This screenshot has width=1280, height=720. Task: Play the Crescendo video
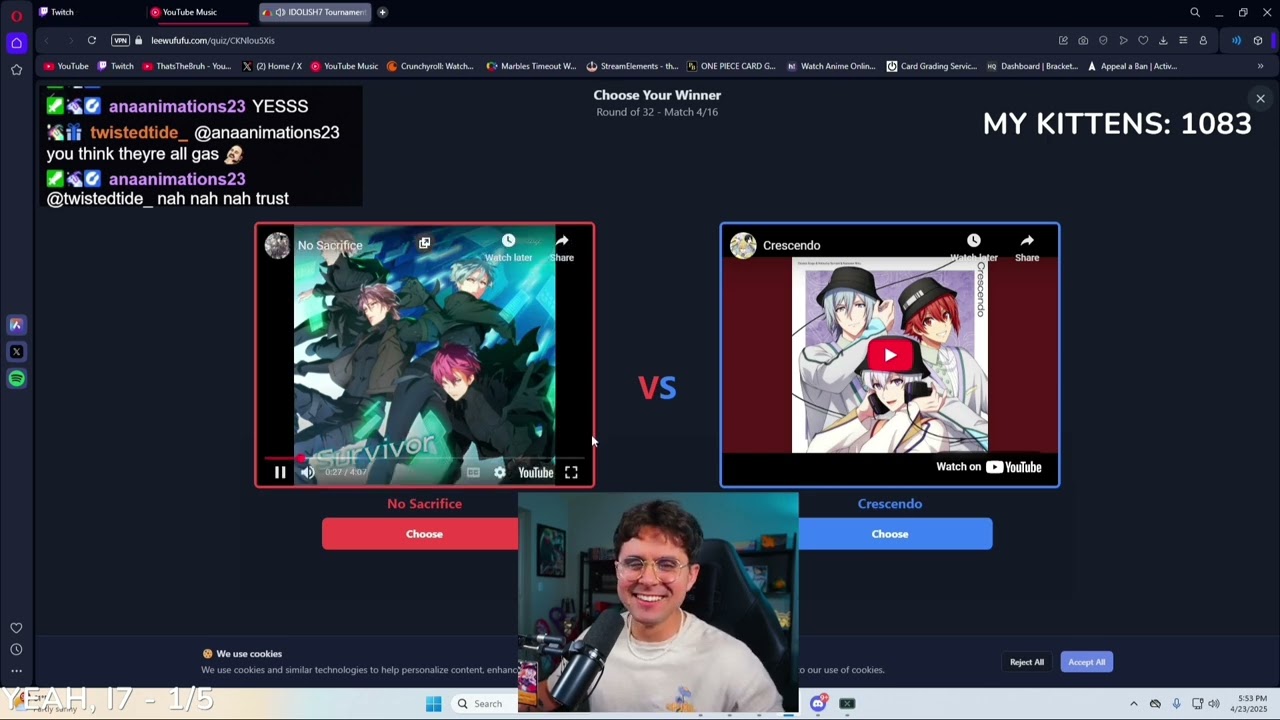click(x=890, y=355)
